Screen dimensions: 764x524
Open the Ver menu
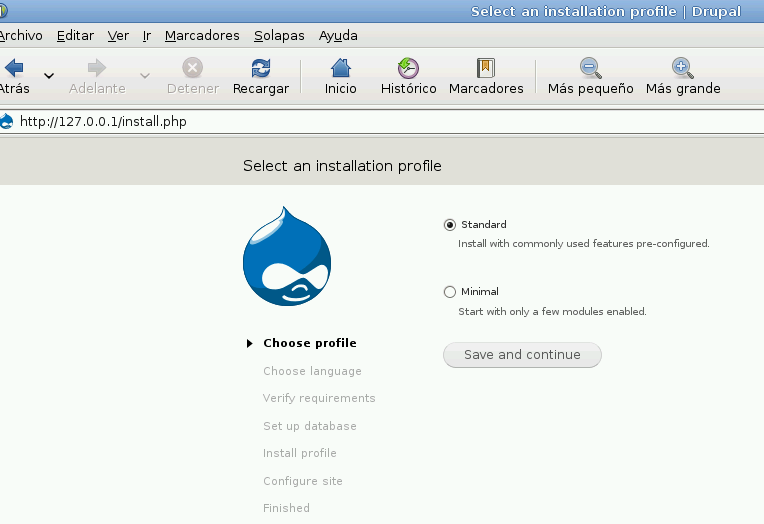coord(118,36)
